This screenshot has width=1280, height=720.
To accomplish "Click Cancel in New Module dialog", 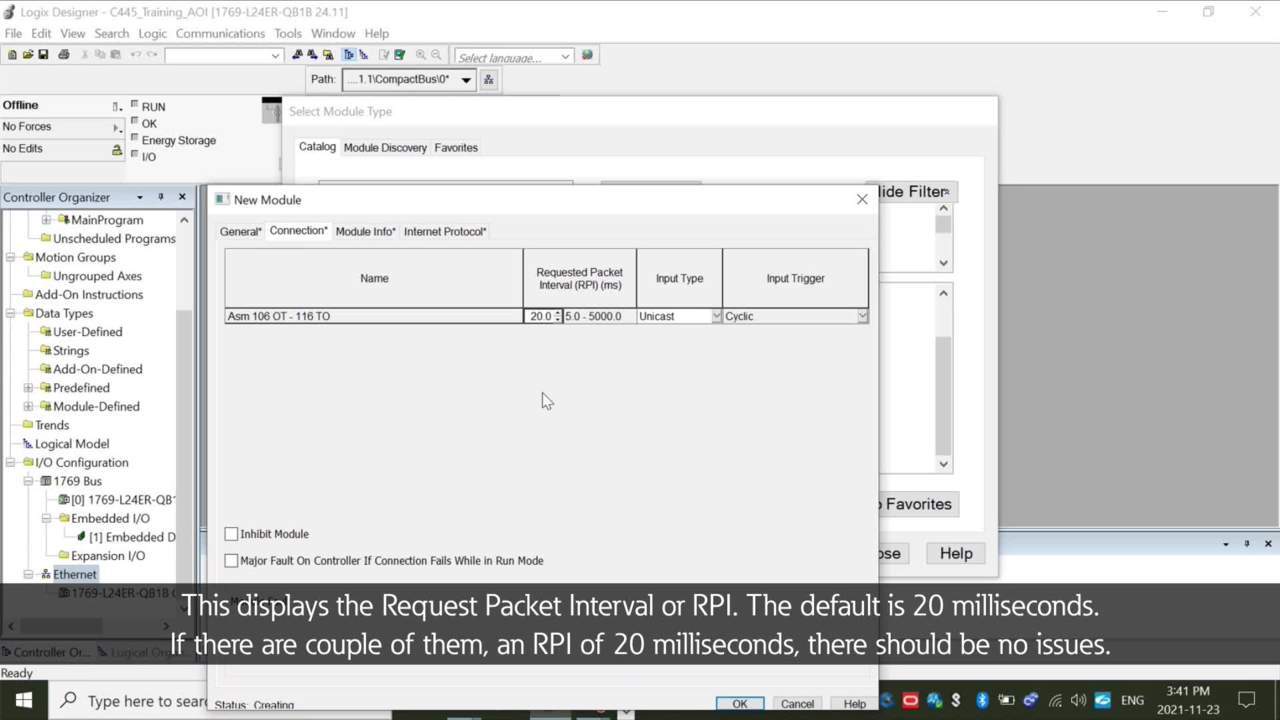I will 797,704.
